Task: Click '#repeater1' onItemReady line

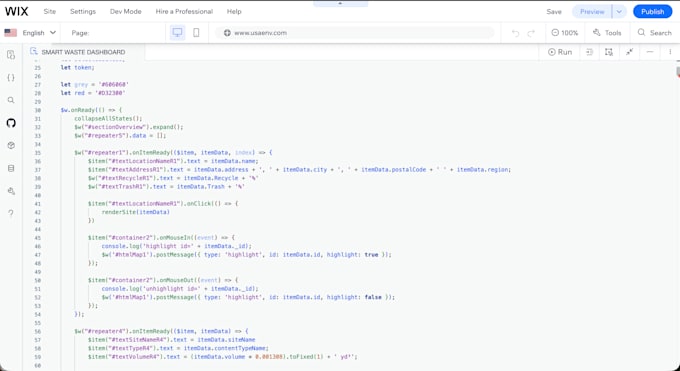Action: coord(173,153)
